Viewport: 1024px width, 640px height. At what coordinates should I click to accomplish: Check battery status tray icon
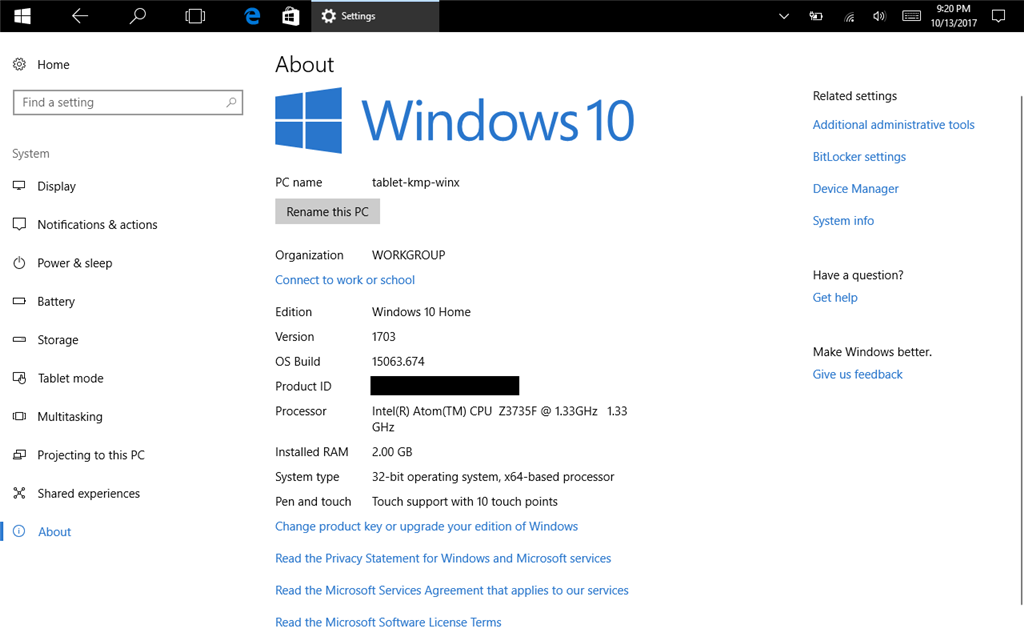[x=816, y=16]
